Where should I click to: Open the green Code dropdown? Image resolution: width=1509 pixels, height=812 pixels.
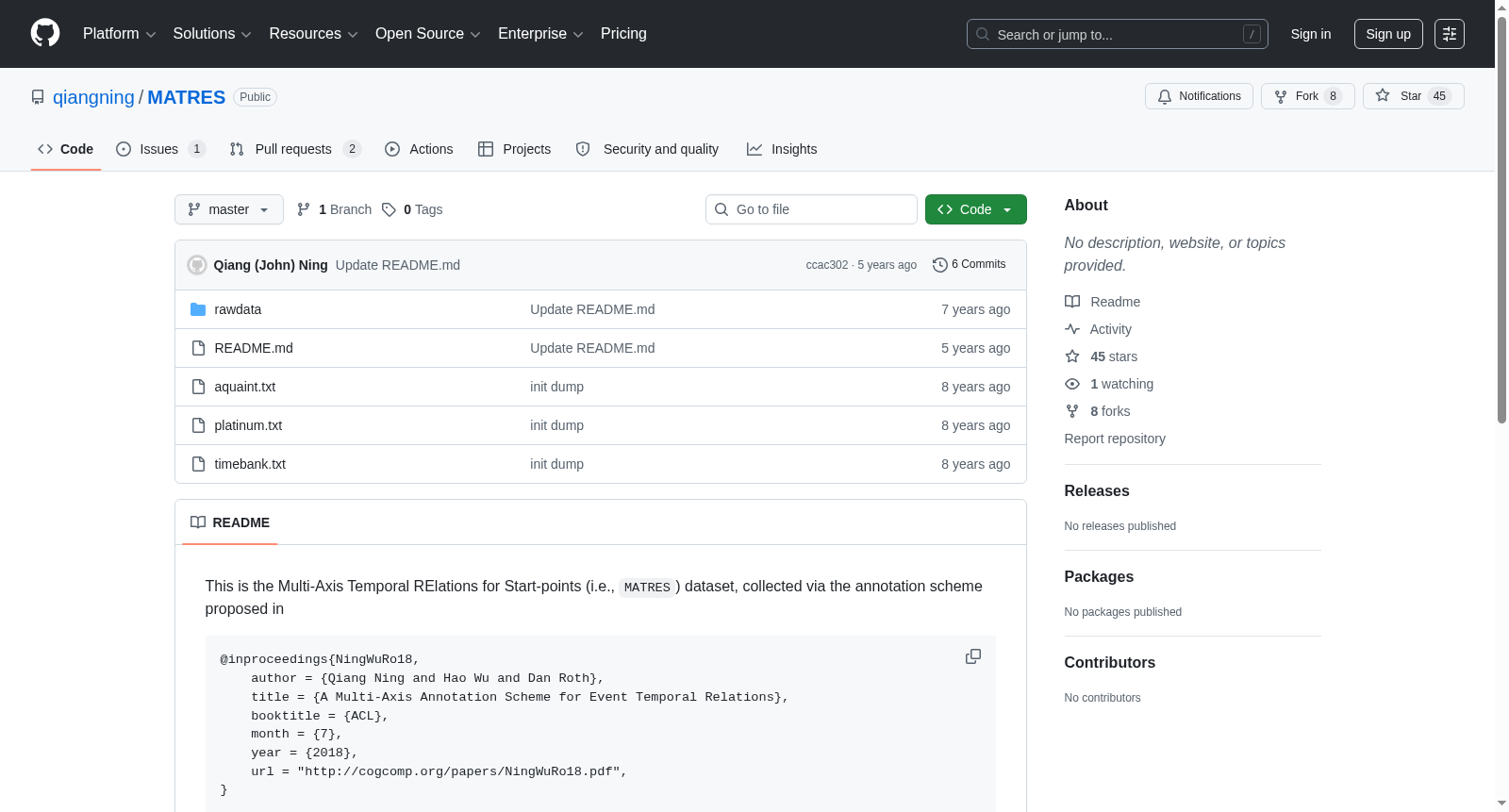pyautogui.click(x=975, y=209)
